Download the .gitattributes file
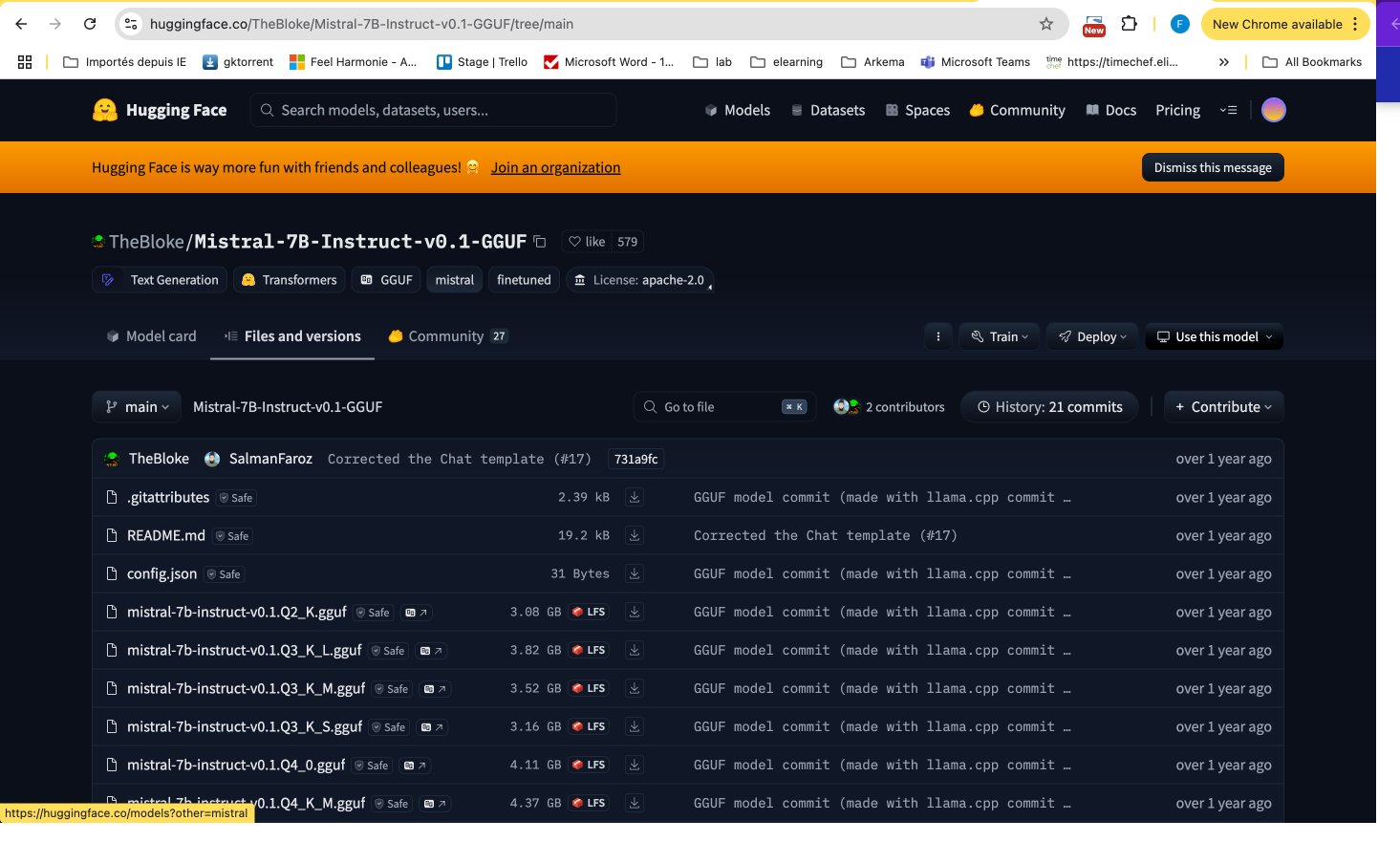 pos(635,497)
